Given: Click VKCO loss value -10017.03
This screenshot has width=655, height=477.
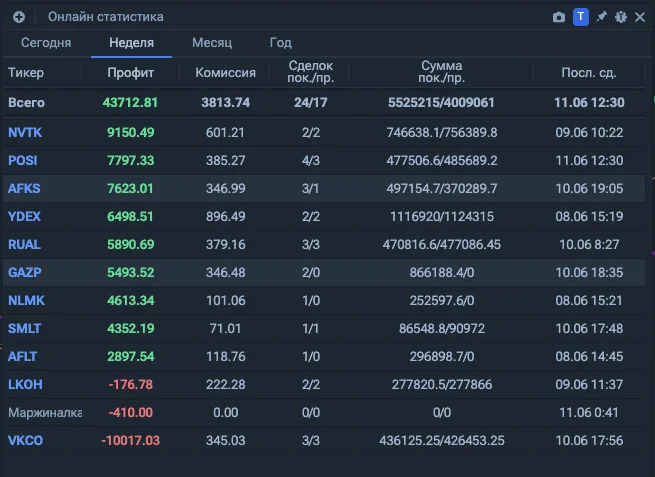Looking at the screenshot, I should click(130, 441).
